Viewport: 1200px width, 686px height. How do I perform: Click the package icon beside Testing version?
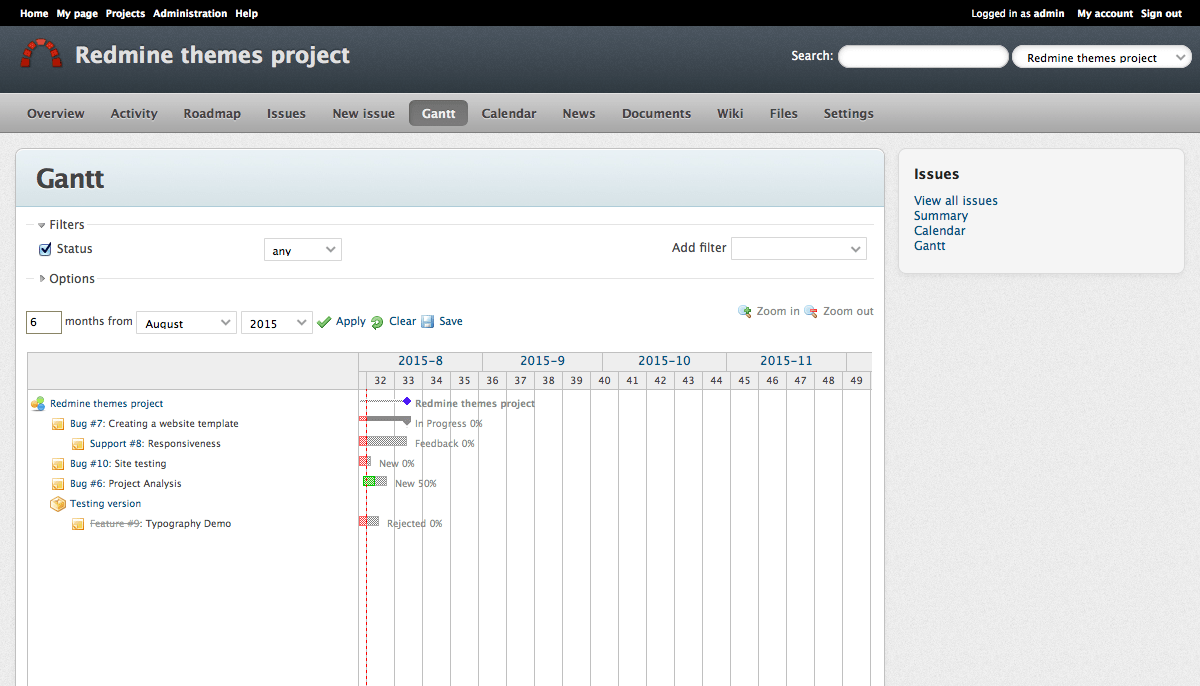[58, 504]
